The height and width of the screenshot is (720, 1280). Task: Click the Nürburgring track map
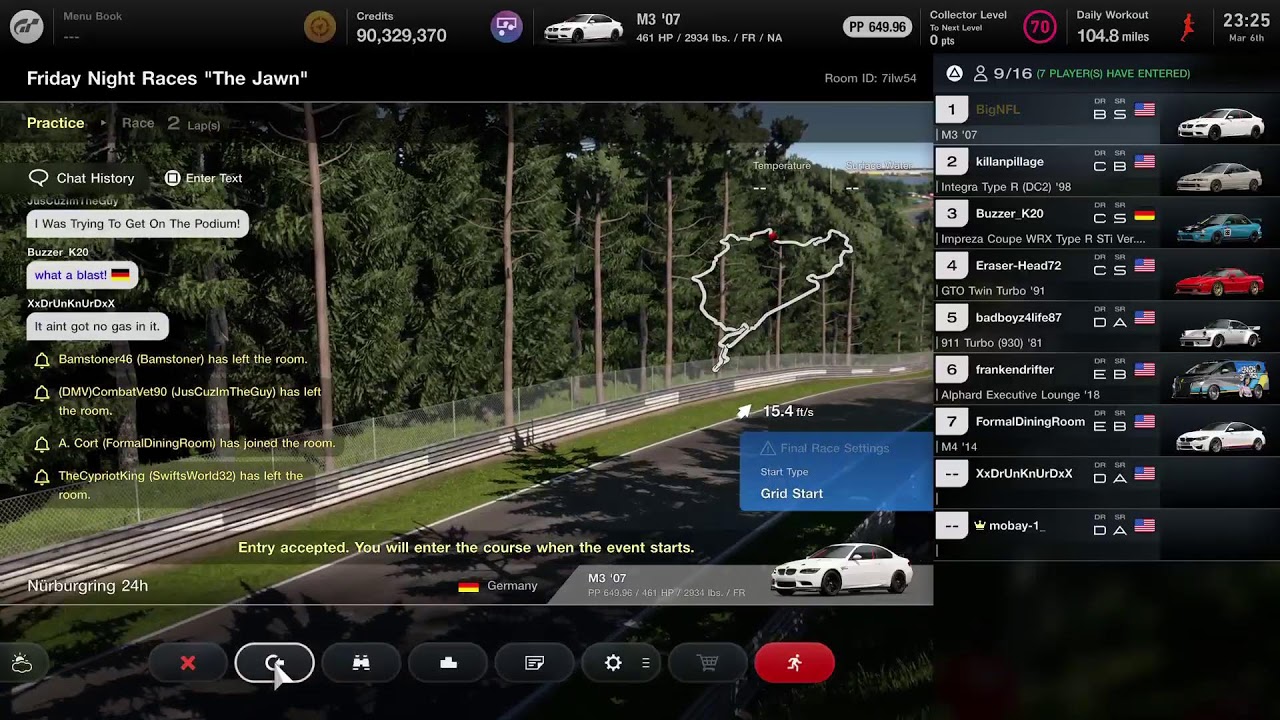pos(772,298)
